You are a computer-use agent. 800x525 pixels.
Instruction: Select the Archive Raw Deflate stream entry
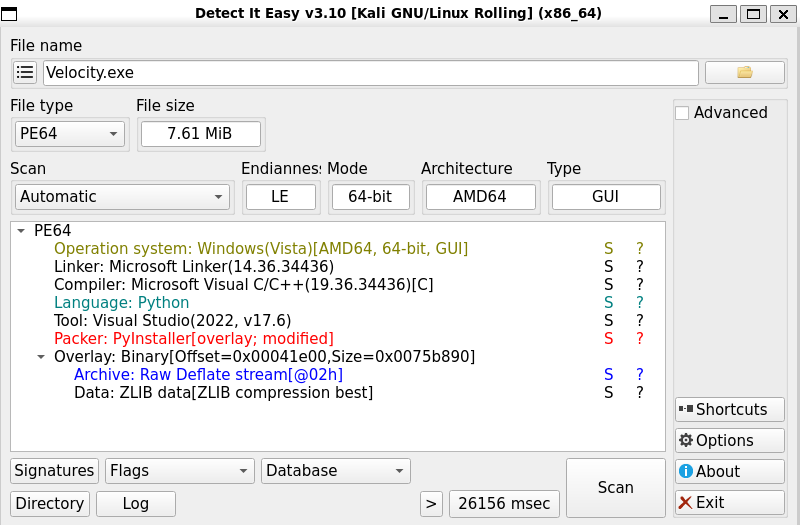point(208,375)
